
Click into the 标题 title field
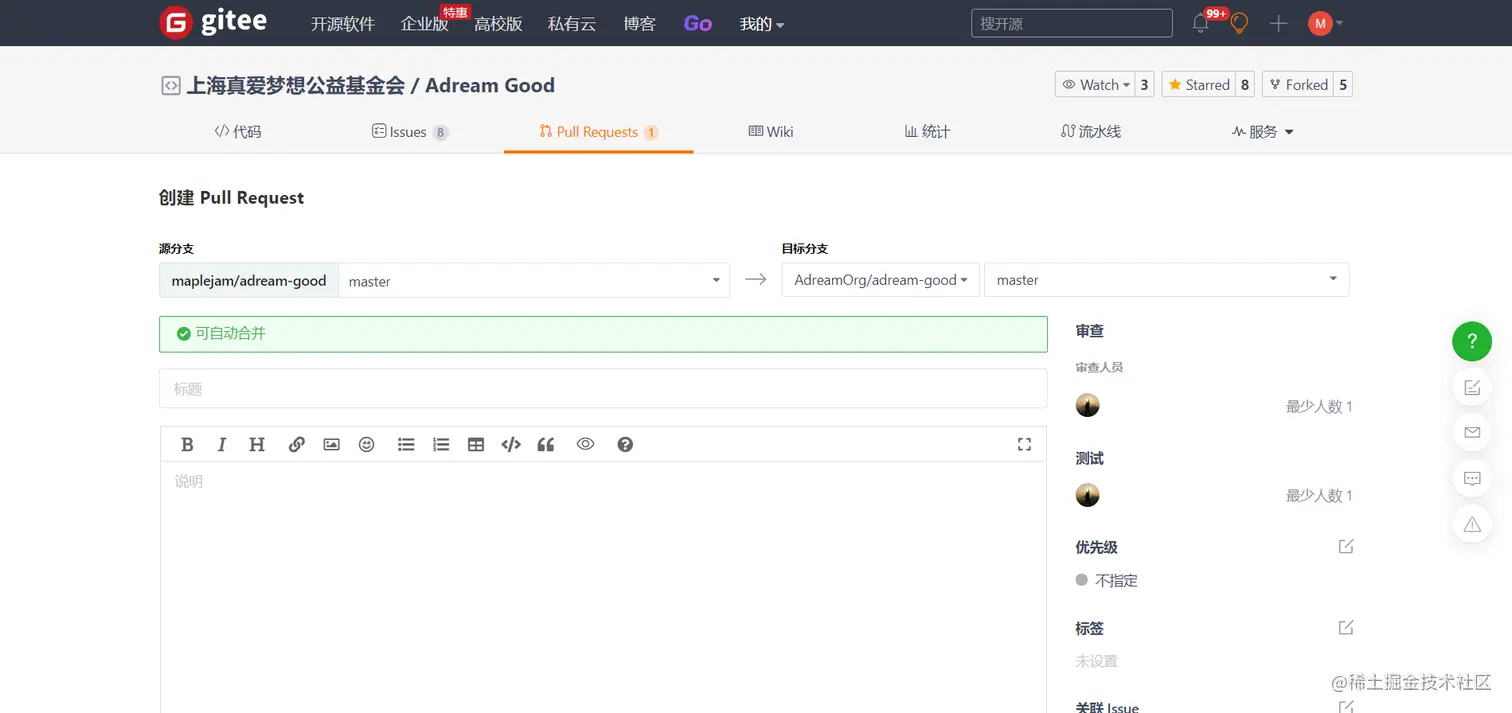(x=603, y=388)
